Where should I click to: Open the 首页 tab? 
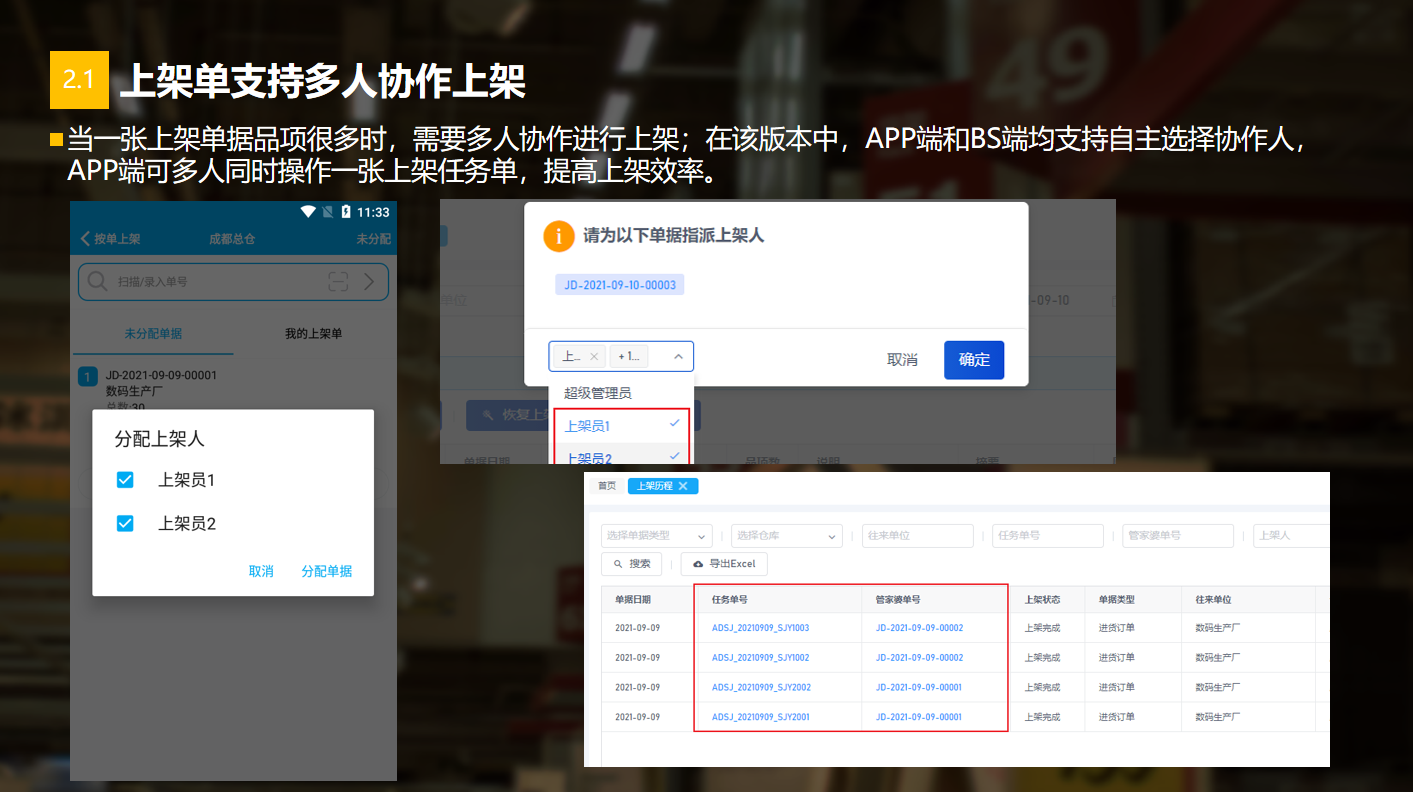pyautogui.click(x=607, y=486)
